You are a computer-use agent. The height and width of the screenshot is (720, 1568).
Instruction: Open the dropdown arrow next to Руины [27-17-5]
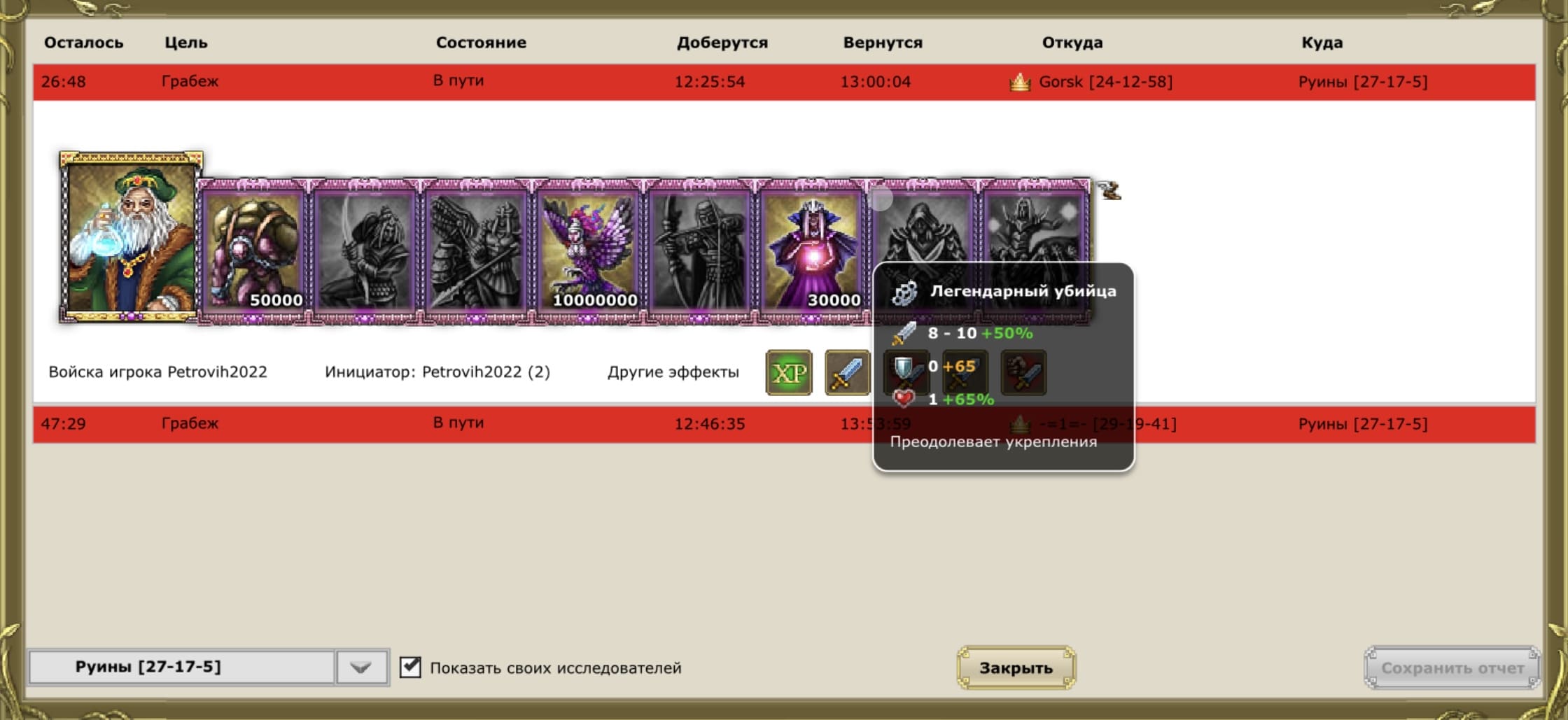pos(361,667)
